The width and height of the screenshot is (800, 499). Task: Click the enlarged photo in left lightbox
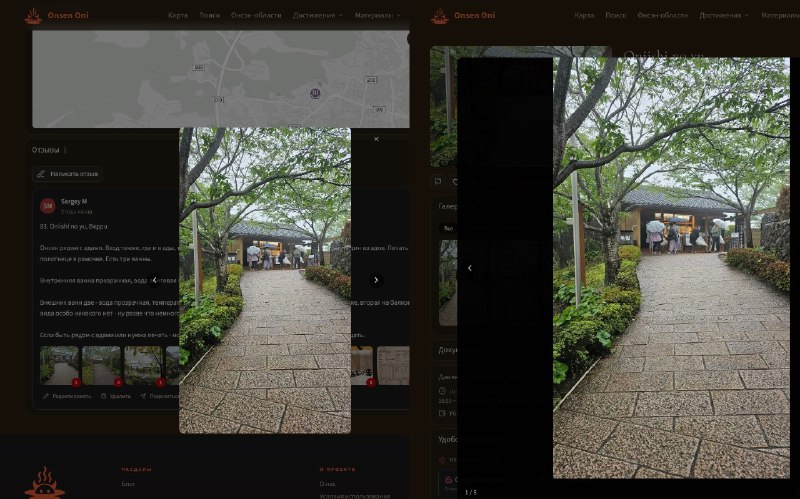tap(265, 280)
